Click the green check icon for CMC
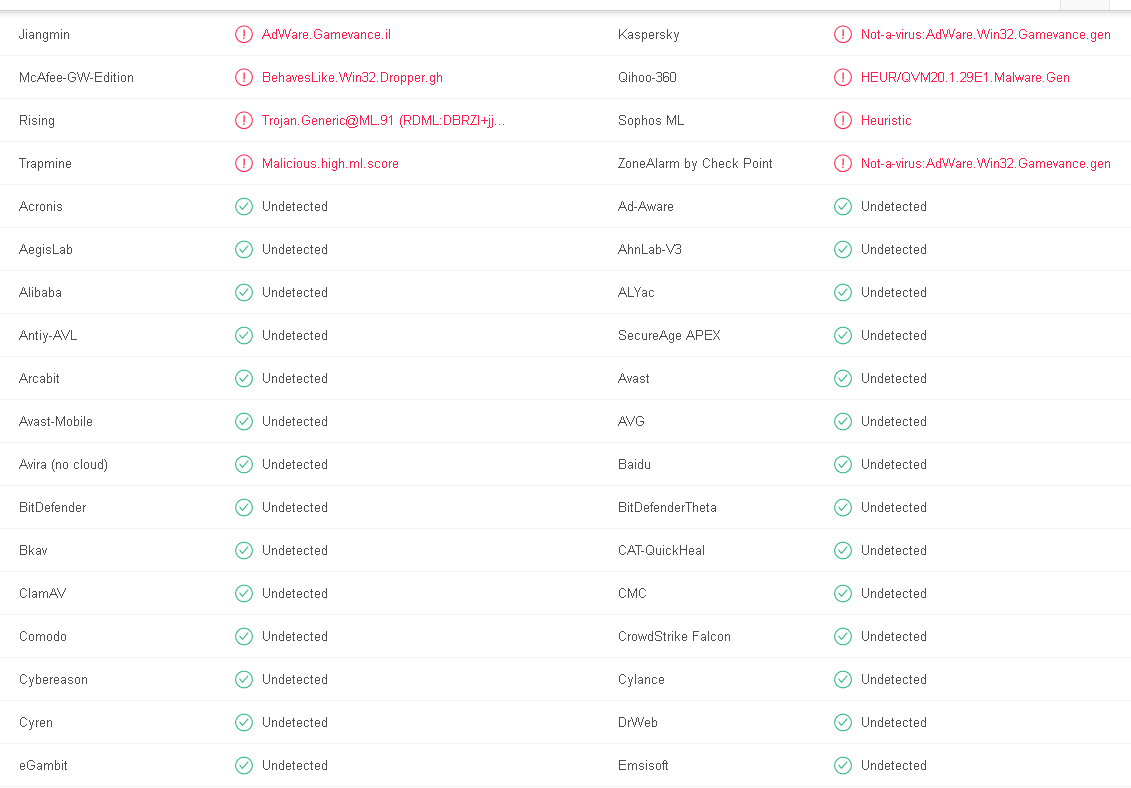This screenshot has height=788, width=1131. (842, 593)
